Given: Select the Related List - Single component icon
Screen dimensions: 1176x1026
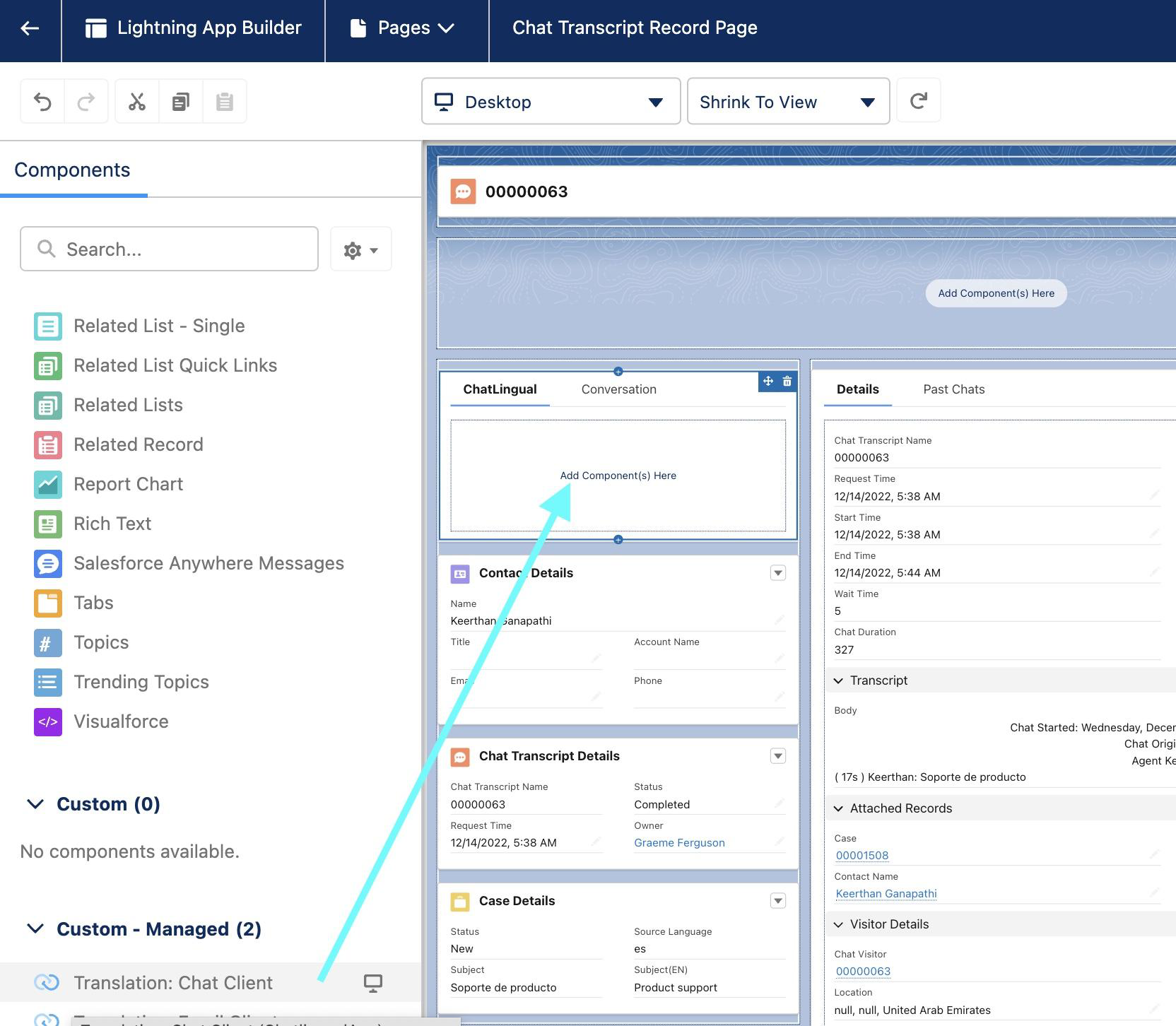Looking at the screenshot, I should (48, 326).
